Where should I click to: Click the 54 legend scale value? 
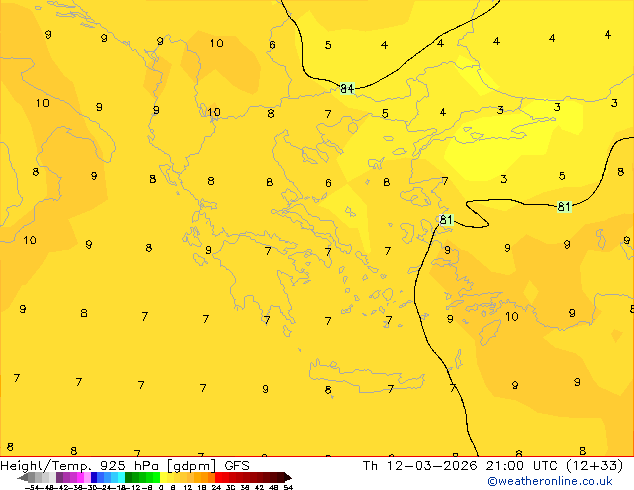click(x=288, y=487)
